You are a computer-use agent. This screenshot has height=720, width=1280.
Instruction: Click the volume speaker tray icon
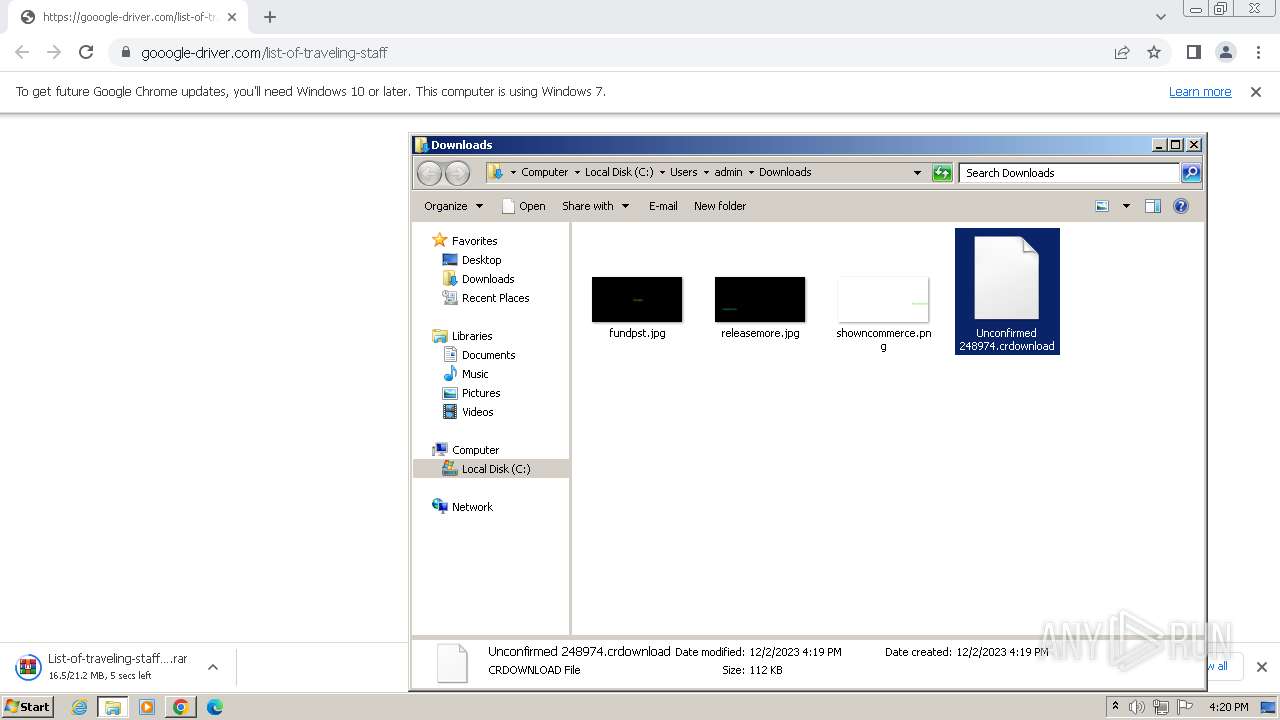click(1137, 707)
